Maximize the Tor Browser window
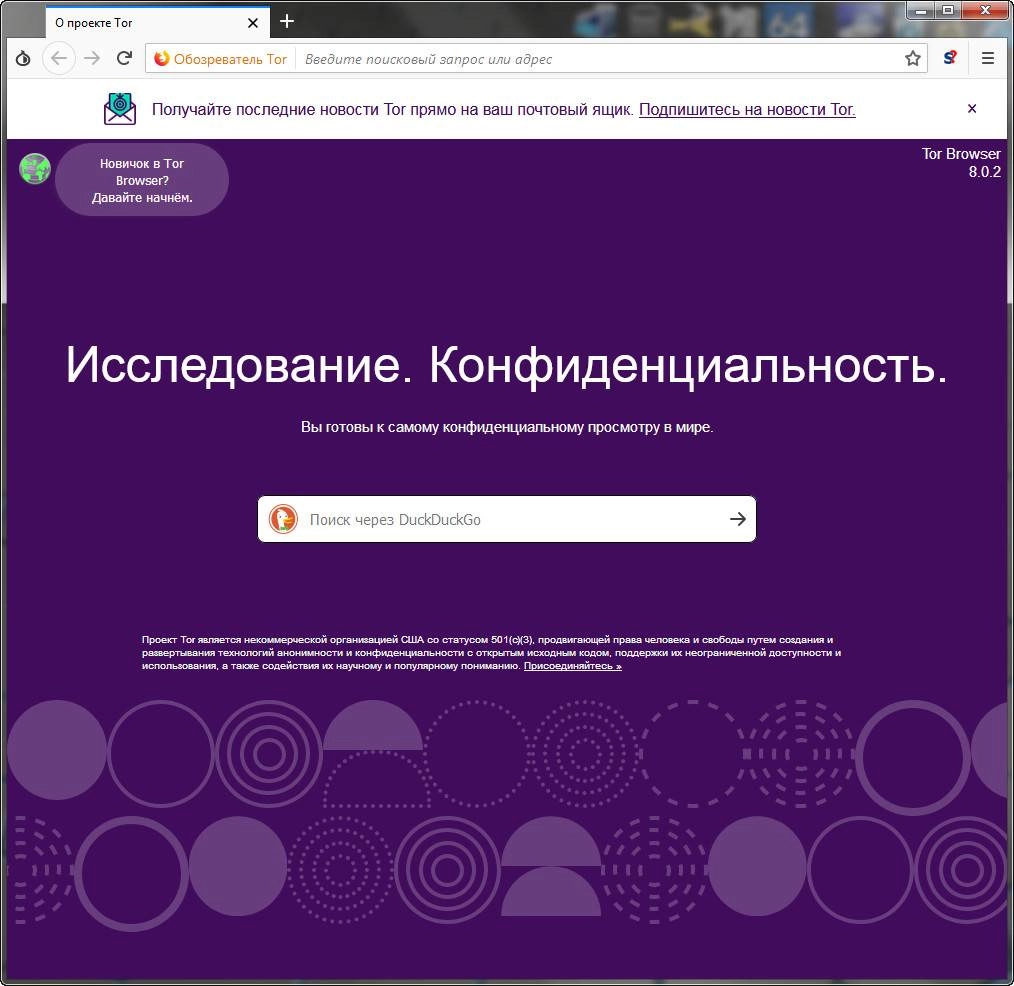Image resolution: width=1014 pixels, height=986 pixels. click(947, 10)
